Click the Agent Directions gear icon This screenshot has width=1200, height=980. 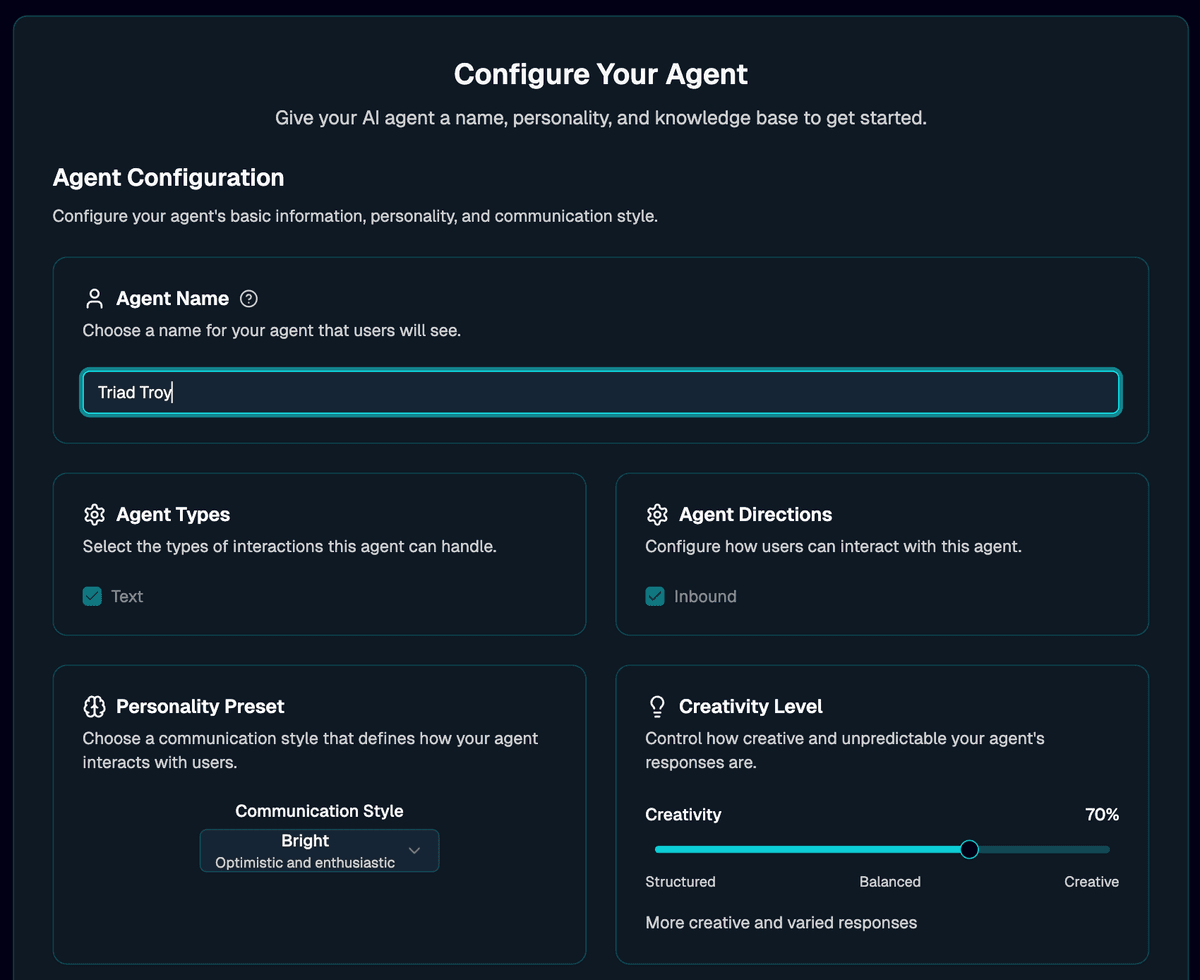[x=657, y=515]
